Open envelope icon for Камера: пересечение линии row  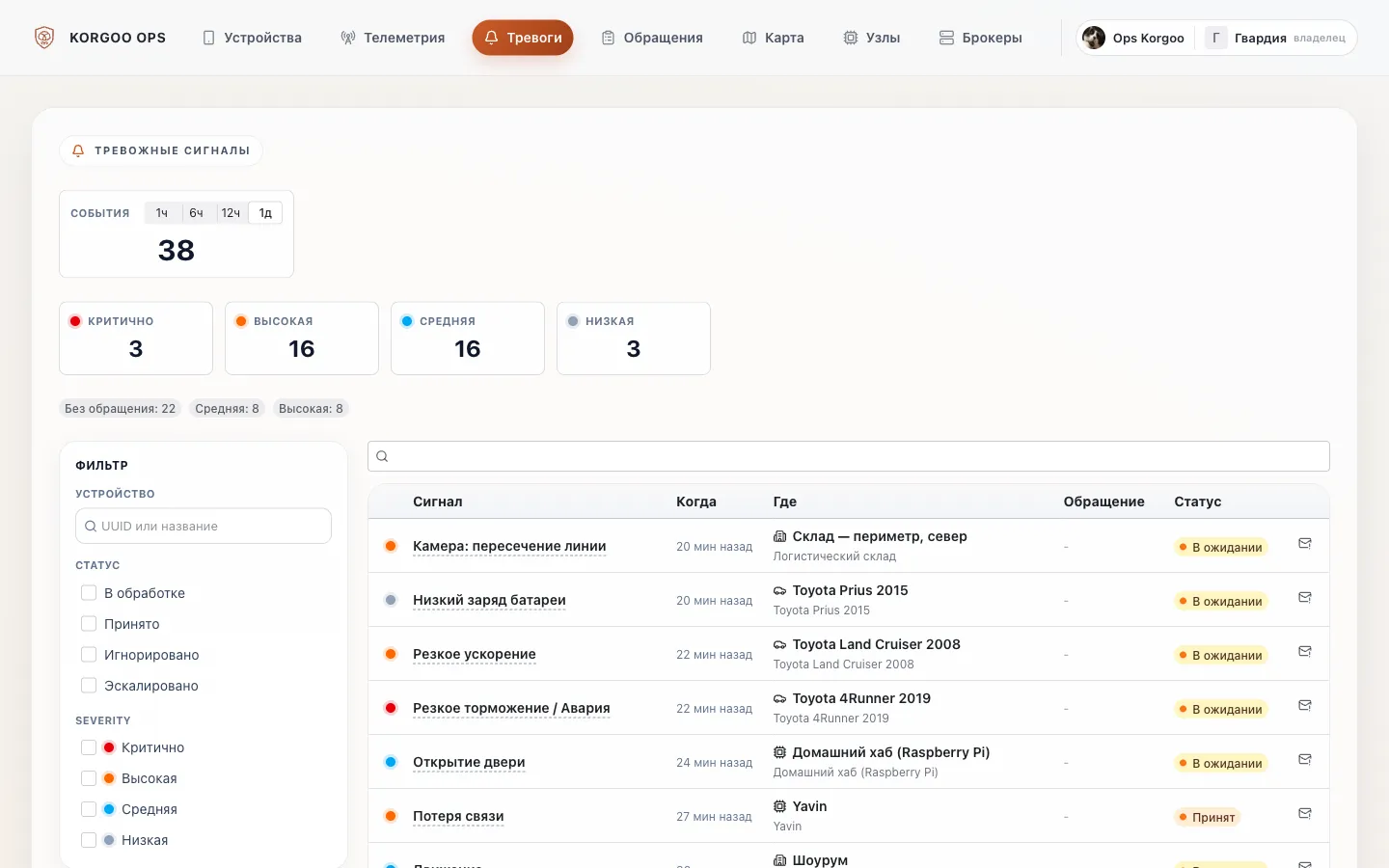[1305, 544]
